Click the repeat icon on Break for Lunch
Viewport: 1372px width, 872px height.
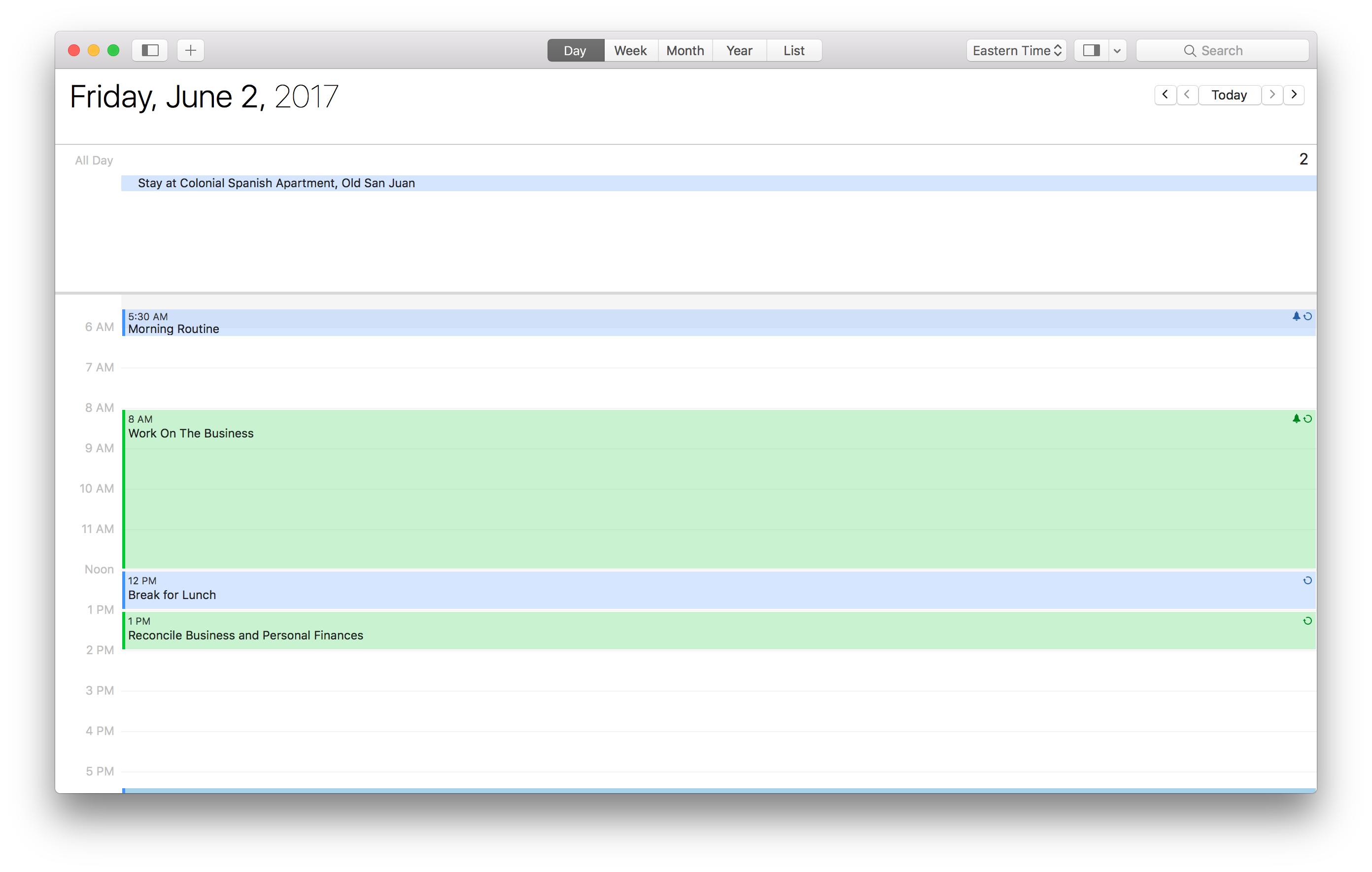click(x=1306, y=580)
